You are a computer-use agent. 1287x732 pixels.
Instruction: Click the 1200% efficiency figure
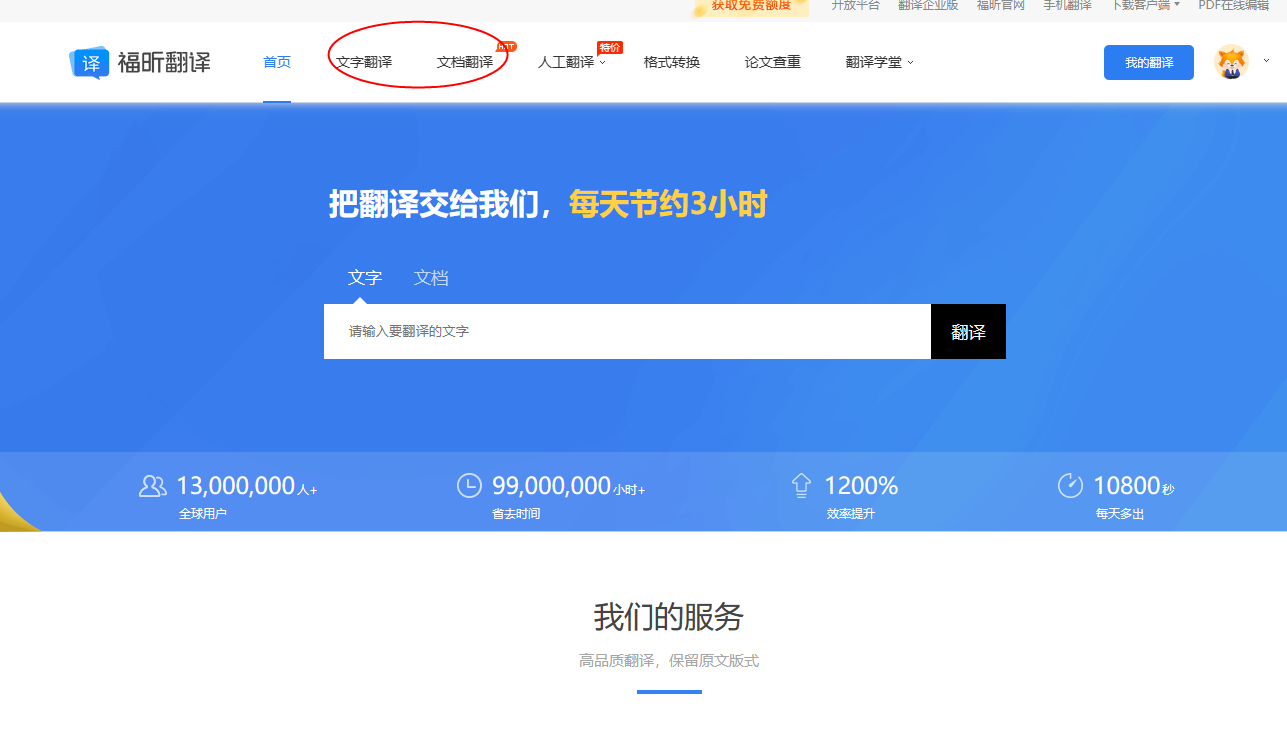coord(861,486)
